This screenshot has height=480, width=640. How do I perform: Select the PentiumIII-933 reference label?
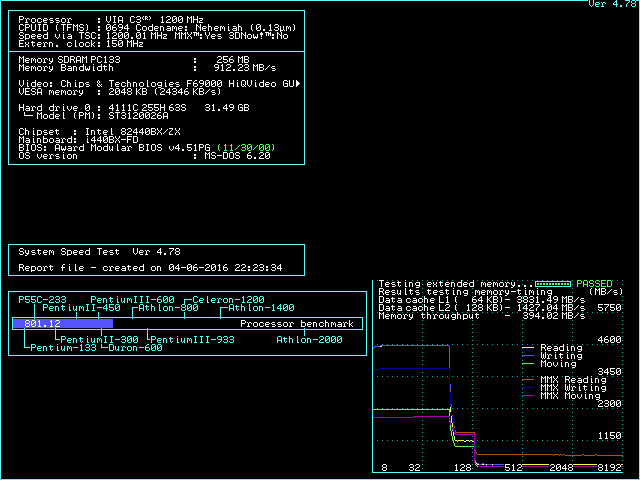pyautogui.click(x=192, y=340)
